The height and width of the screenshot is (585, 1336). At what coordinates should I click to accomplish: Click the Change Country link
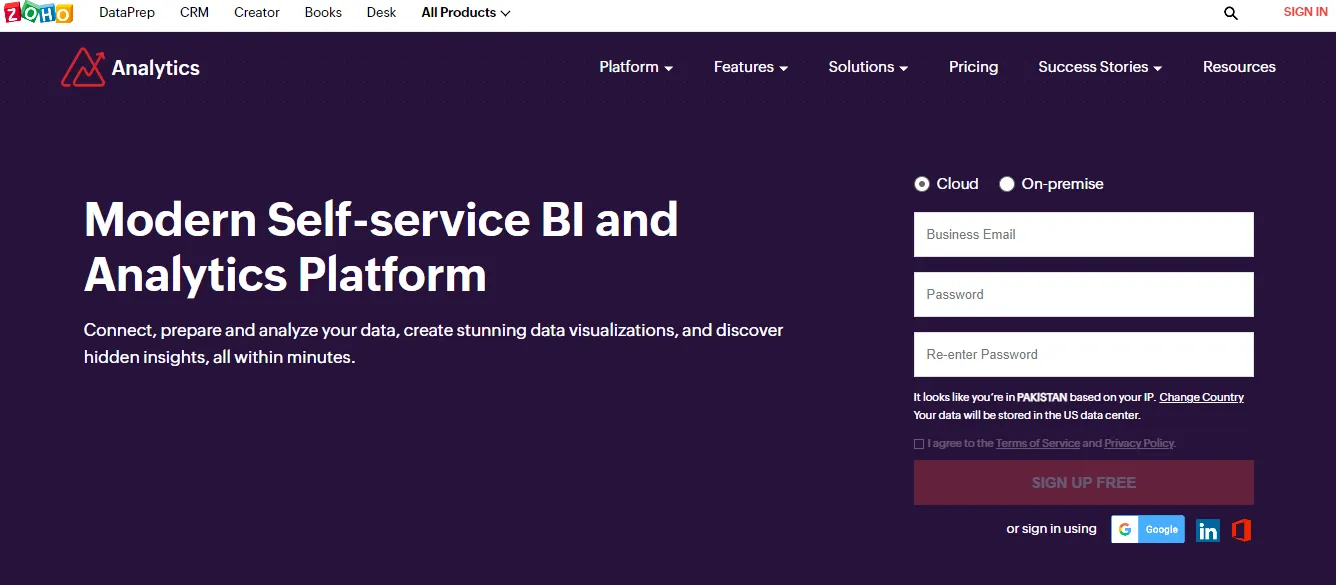[1201, 397]
